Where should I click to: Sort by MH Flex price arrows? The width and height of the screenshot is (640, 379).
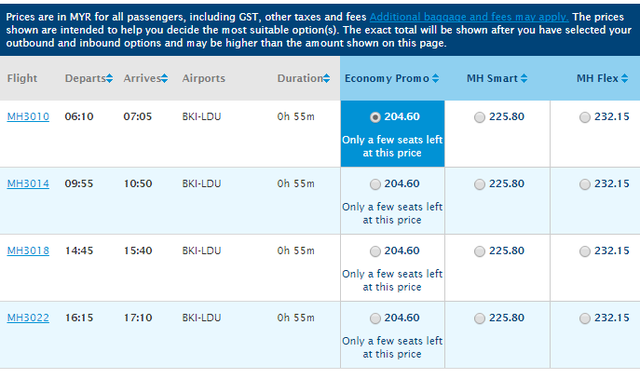(x=624, y=78)
